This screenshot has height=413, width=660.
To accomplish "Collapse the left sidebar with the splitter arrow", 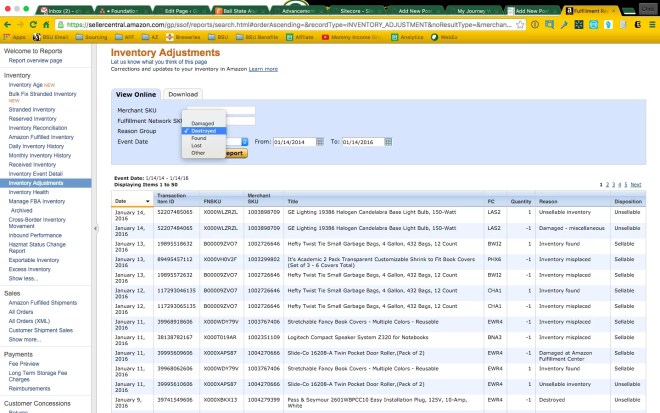I will pyautogui.click(x=95, y=228).
